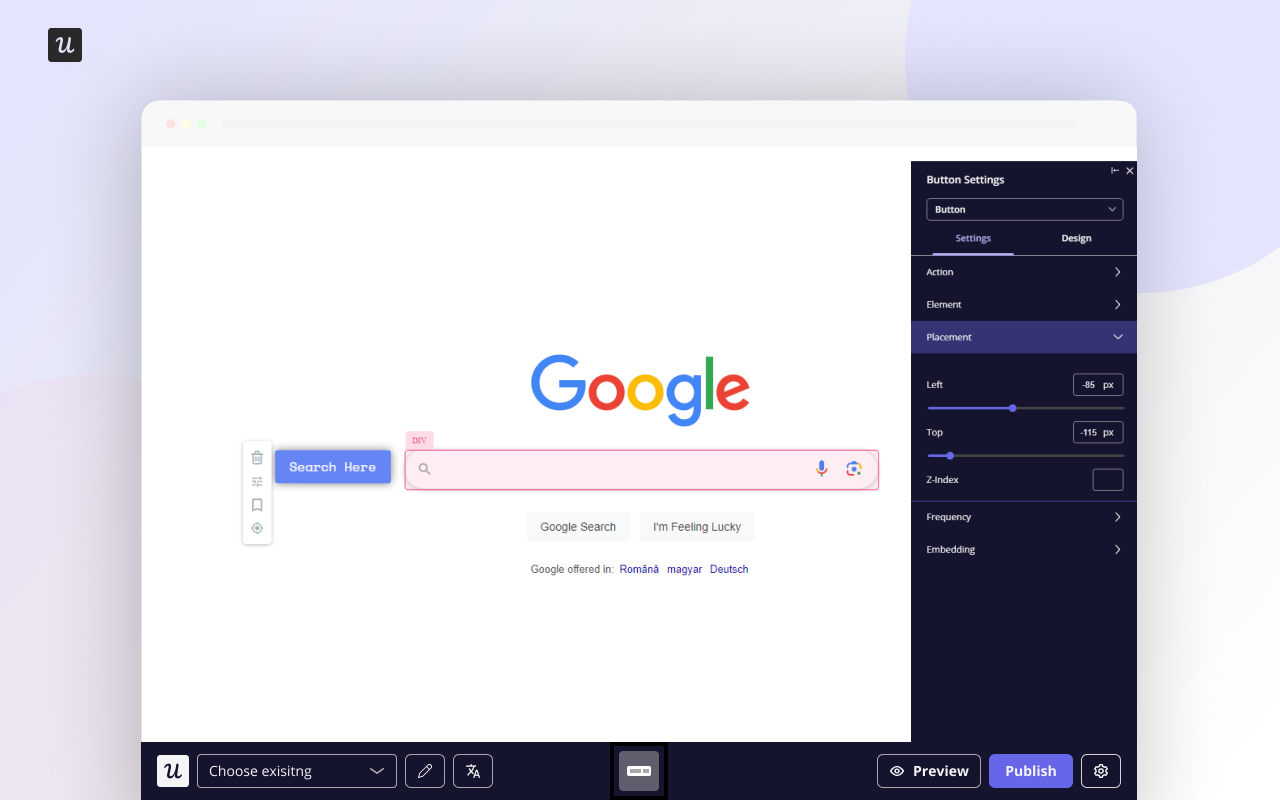
Task: Click the bookmark icon in the floating toolbar
Action: point(257,505)
